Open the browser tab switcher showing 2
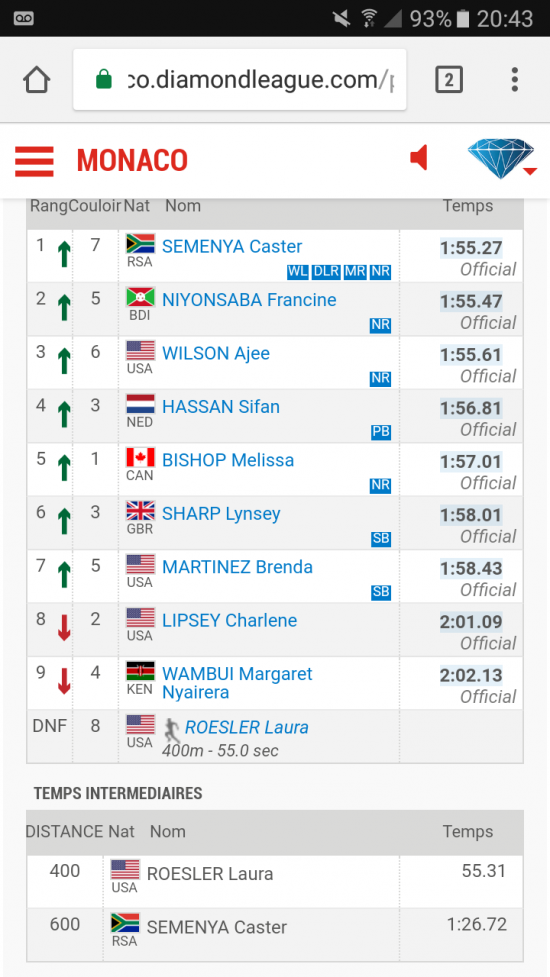This screenshot has width=550, height=977. click(x=448, y=80)
